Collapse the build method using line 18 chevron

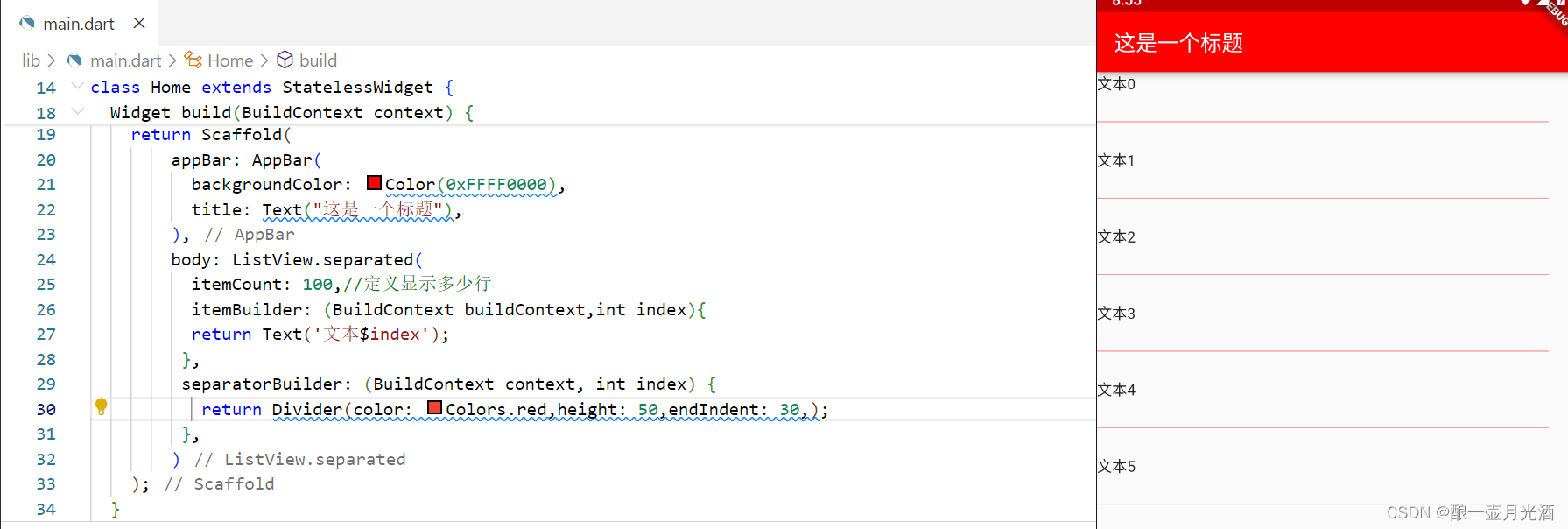(77, 111)
